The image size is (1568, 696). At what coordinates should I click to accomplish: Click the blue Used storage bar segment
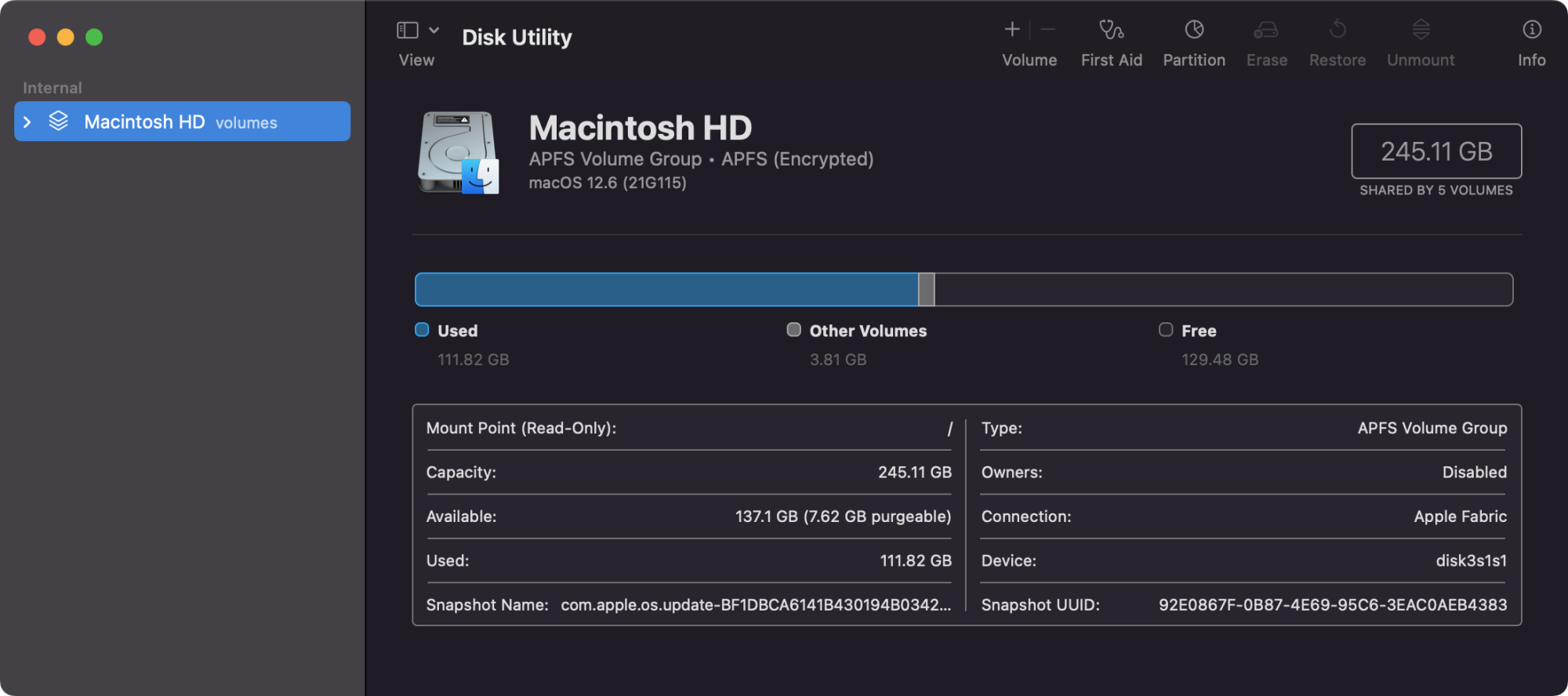coord(666,289)
